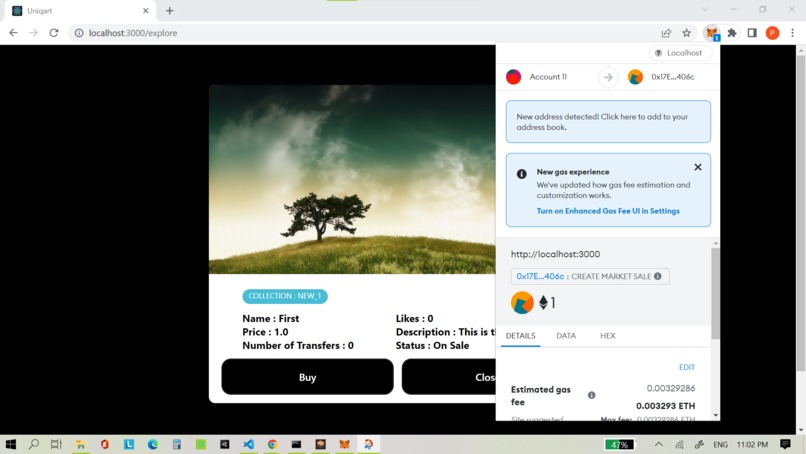This screenshot has height=454, width=806.
Task: Toggle the browser side panel icon
Action: coord(752,33)
